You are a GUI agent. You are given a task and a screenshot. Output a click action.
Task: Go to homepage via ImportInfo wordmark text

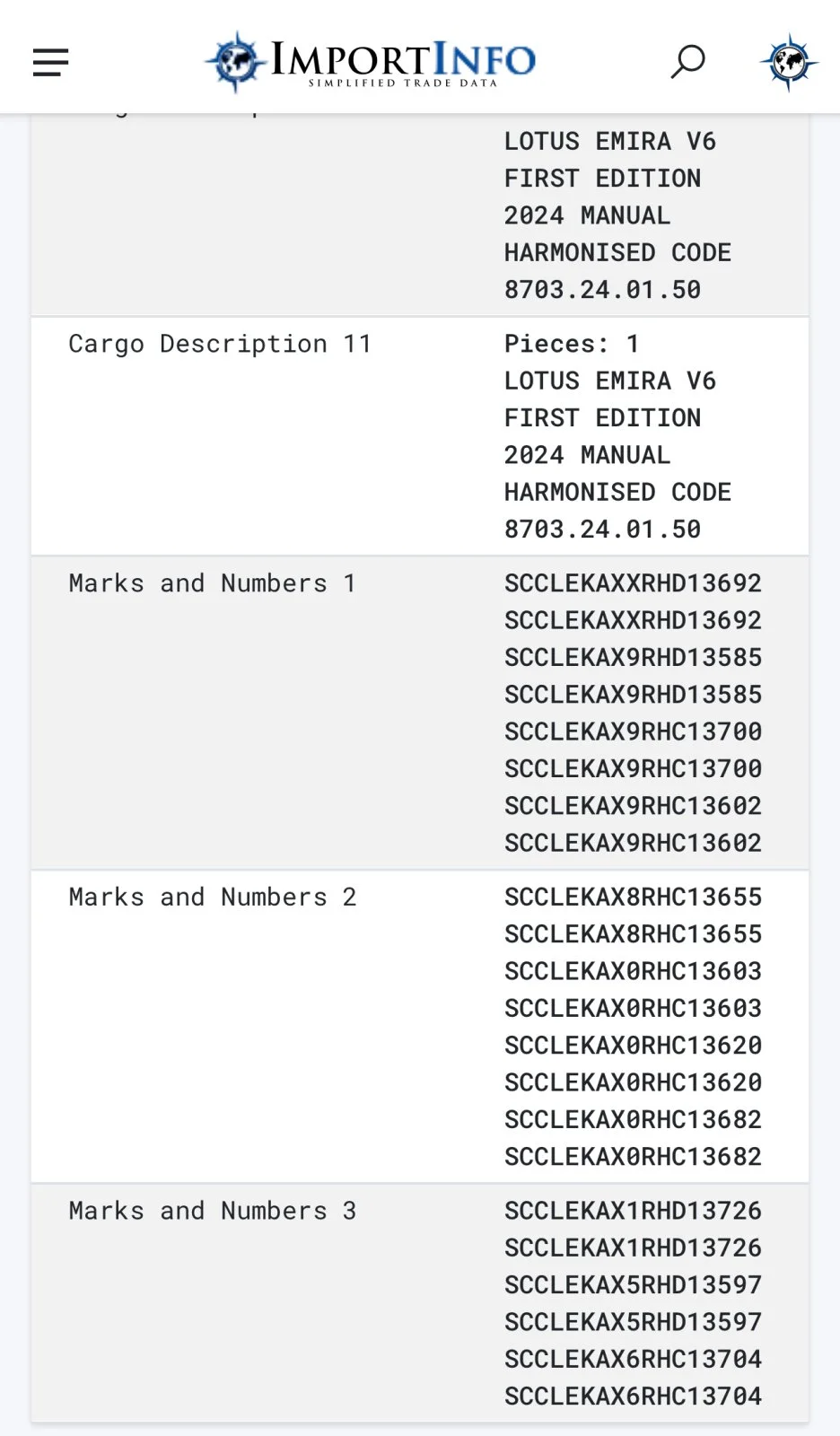click(403, 60)
